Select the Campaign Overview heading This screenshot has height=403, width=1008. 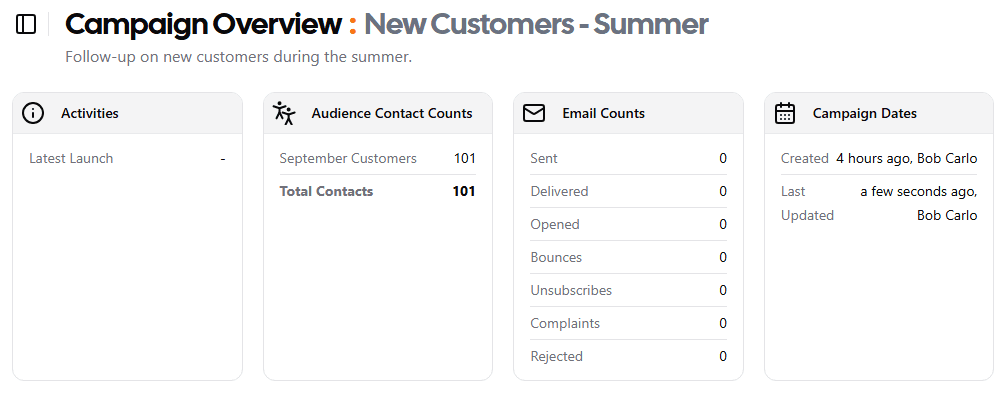(203, 24)
